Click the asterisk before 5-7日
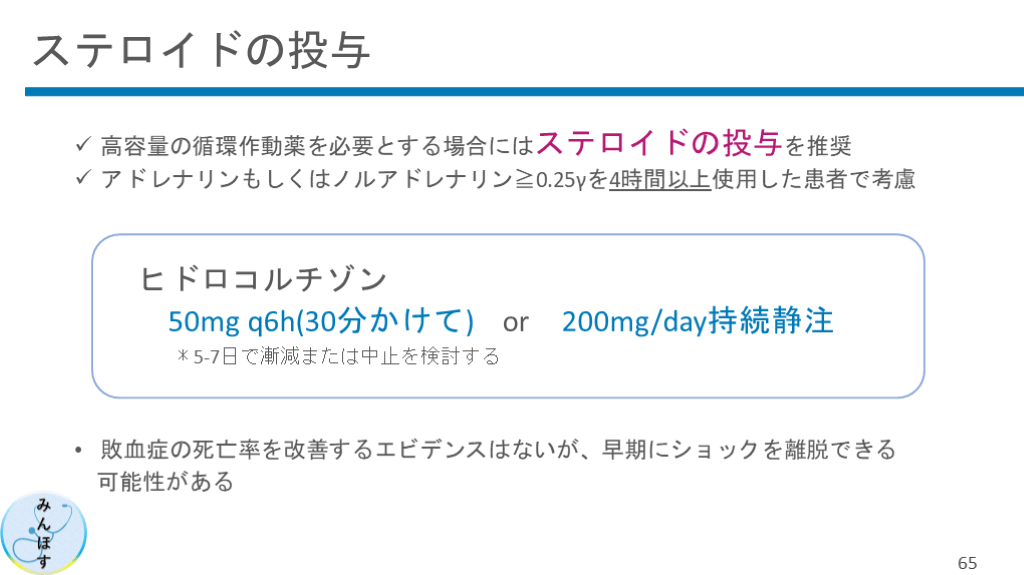 [183, 356]
